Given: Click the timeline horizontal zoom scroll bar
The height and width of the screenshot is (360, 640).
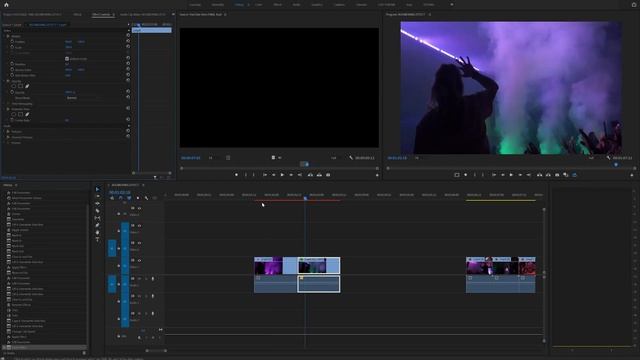Looking at the screenshot, I should pos(156,350).
